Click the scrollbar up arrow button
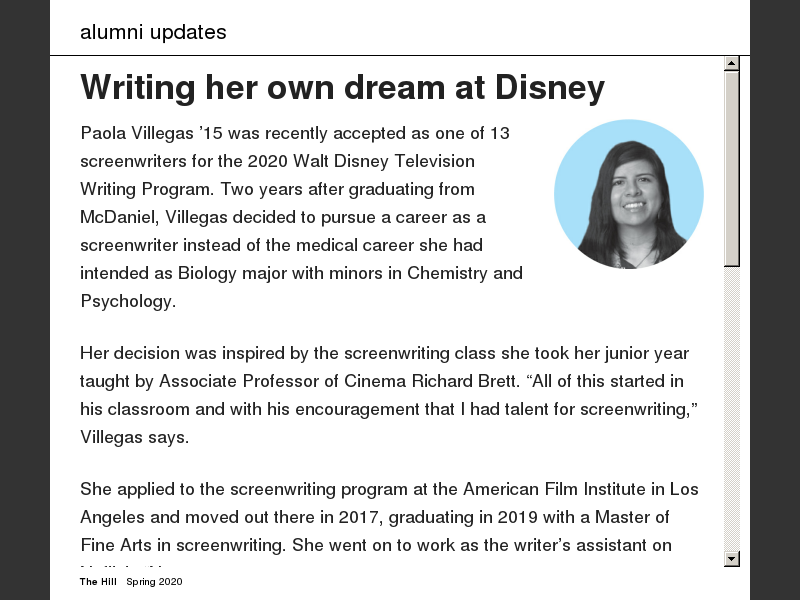Image resolution: width=800 pixels, height=600 pixels. pyautogui.click(x=732, y=63)
